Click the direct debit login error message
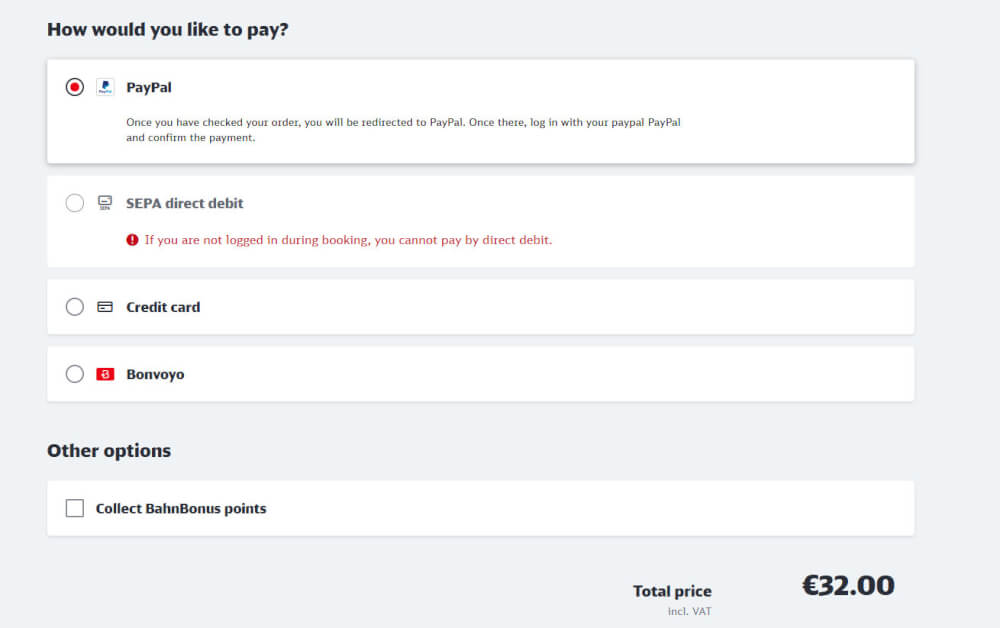 348,240
